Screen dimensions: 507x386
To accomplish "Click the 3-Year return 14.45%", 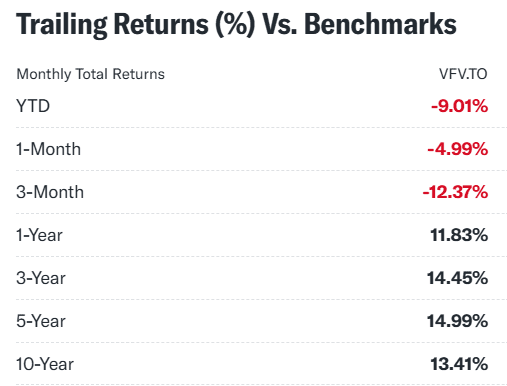I will pos(457,278).
